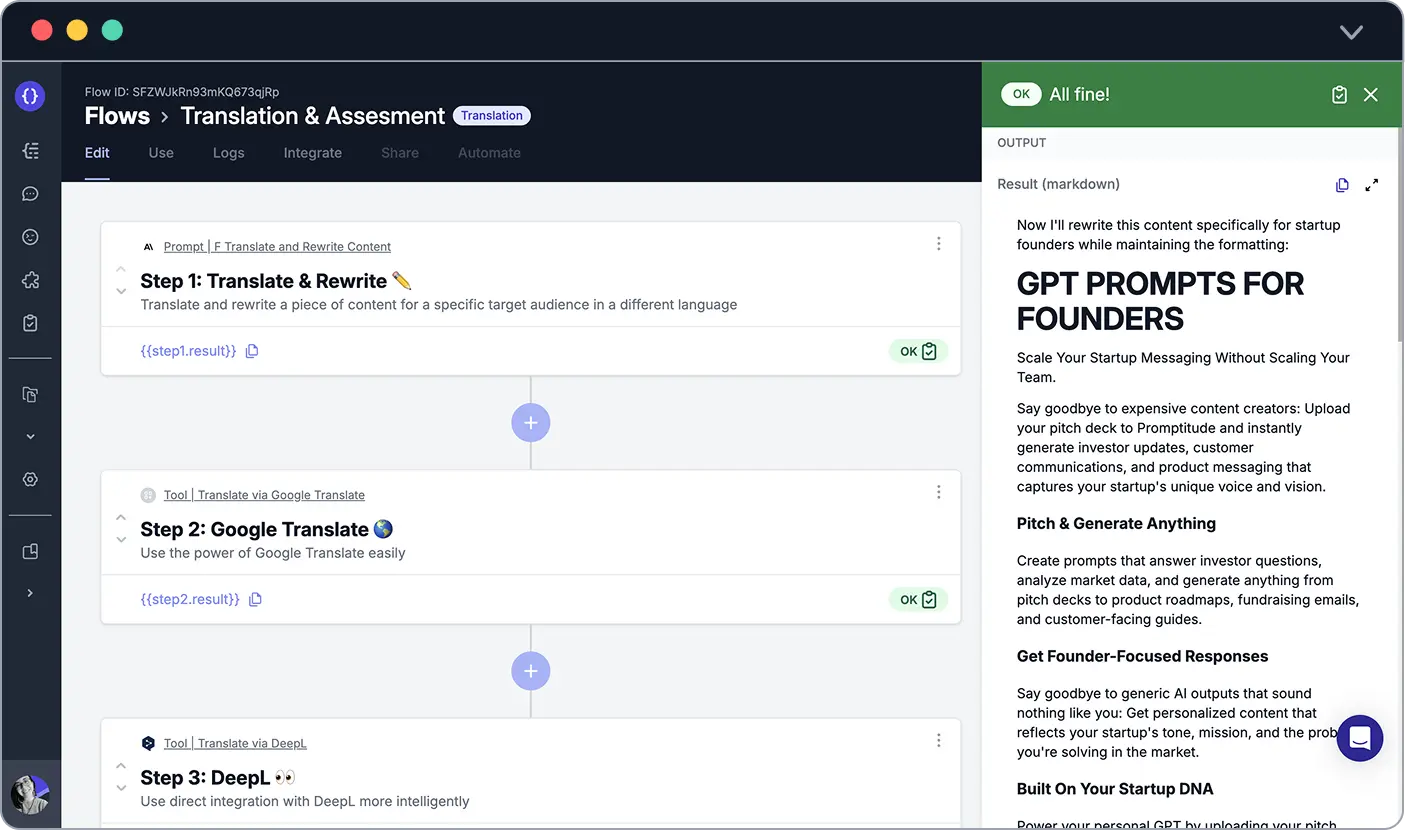Image resolution: width=1405 pixels, height=830 pixels.
Task: Open the documents content icon in sidebar
Action: click(30, 394)
